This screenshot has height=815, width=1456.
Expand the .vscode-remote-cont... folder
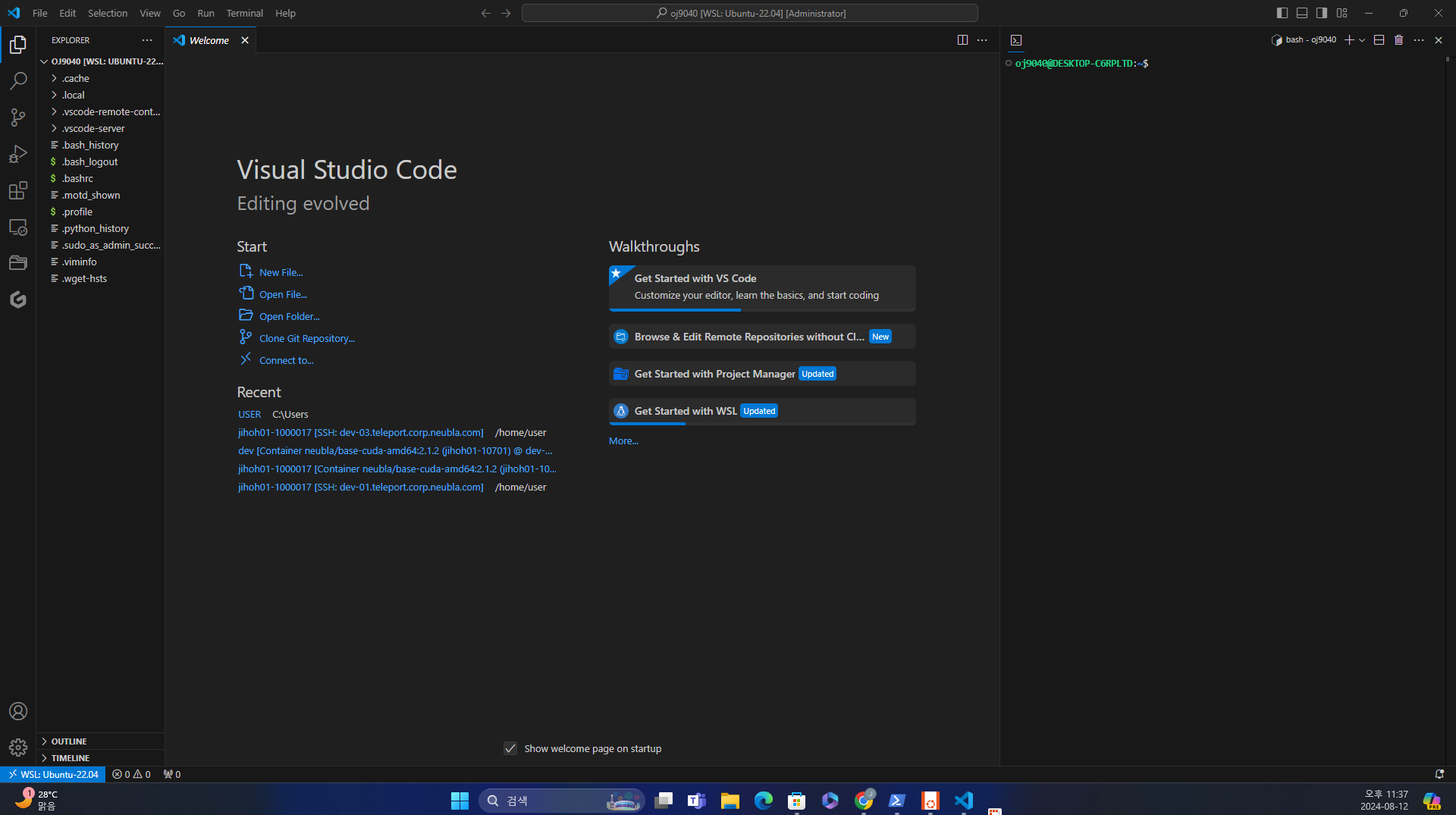tap(100, 111)
